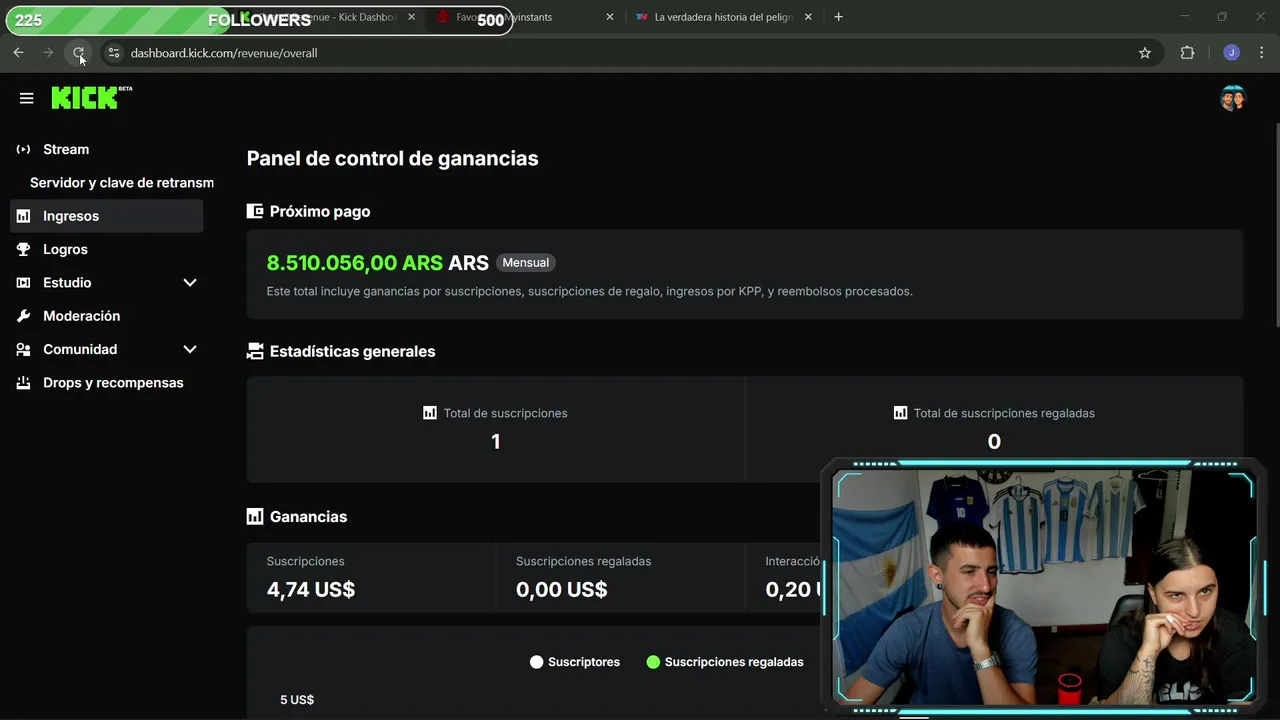Expand the Comunidad submenu chevron
Screen dimensions: 1280x720
tap(190, 349)
